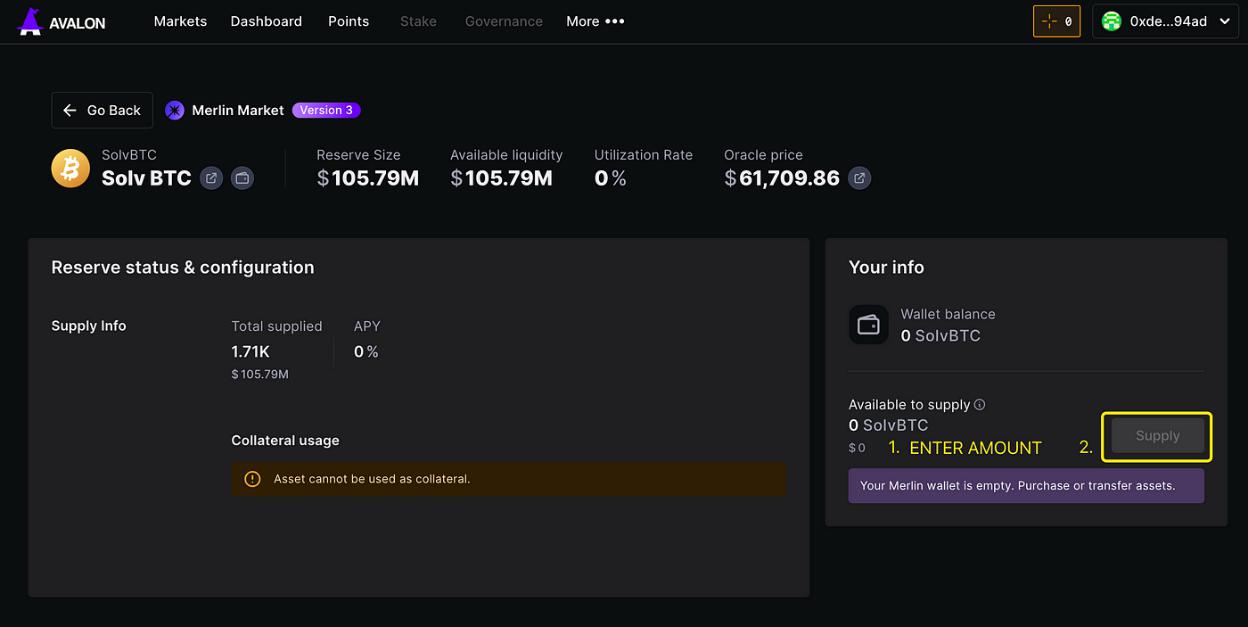The image size is (1248, 627).
Task: Click the Version 3 badge
Action: [326, 110]
